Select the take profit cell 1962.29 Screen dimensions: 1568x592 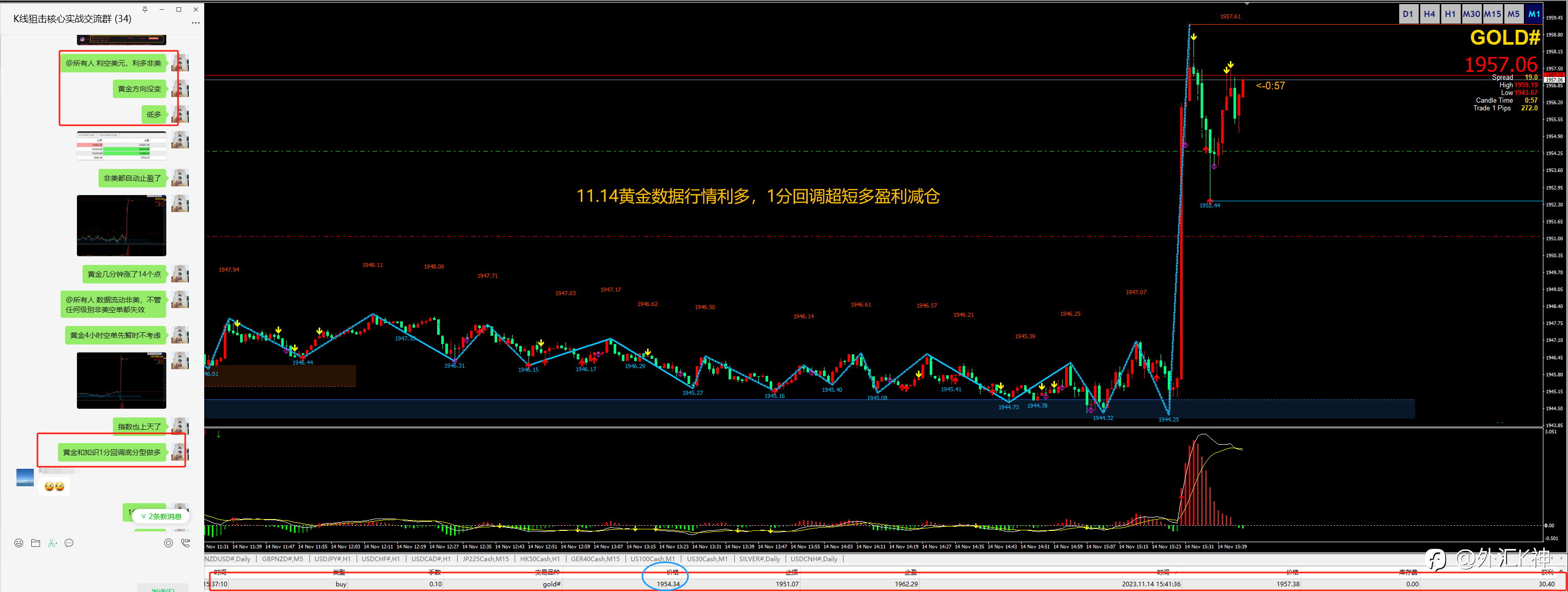[x=906, y=584]
